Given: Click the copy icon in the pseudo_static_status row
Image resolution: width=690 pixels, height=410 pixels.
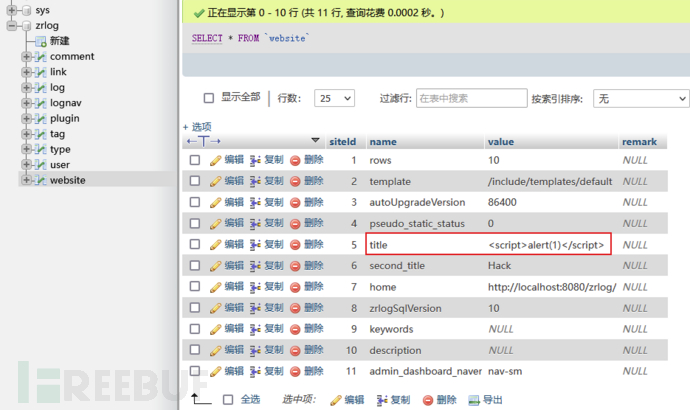Looking at the screenshot, I should pyautogui.click(x=255, y=224).
